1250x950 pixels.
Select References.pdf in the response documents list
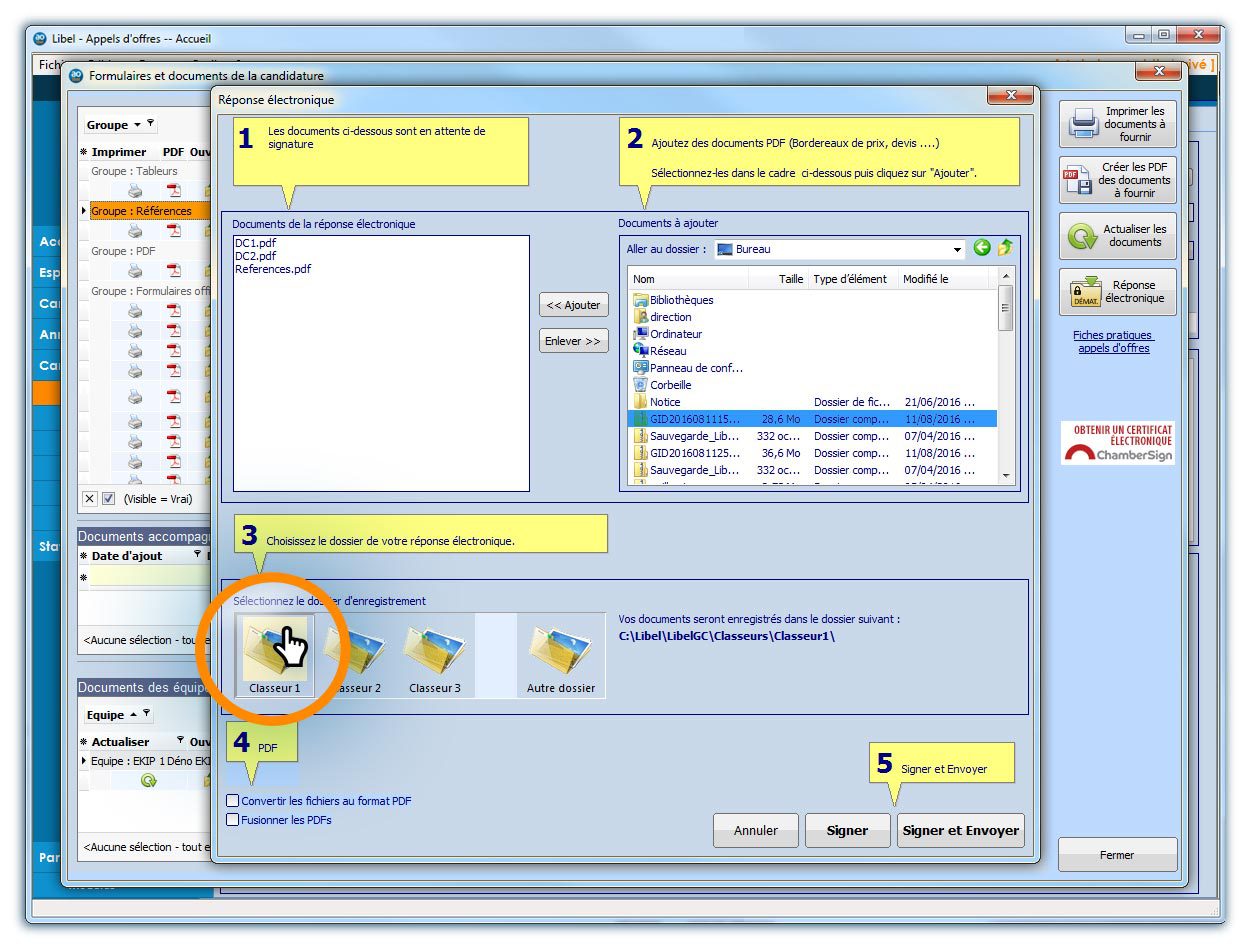273,269
